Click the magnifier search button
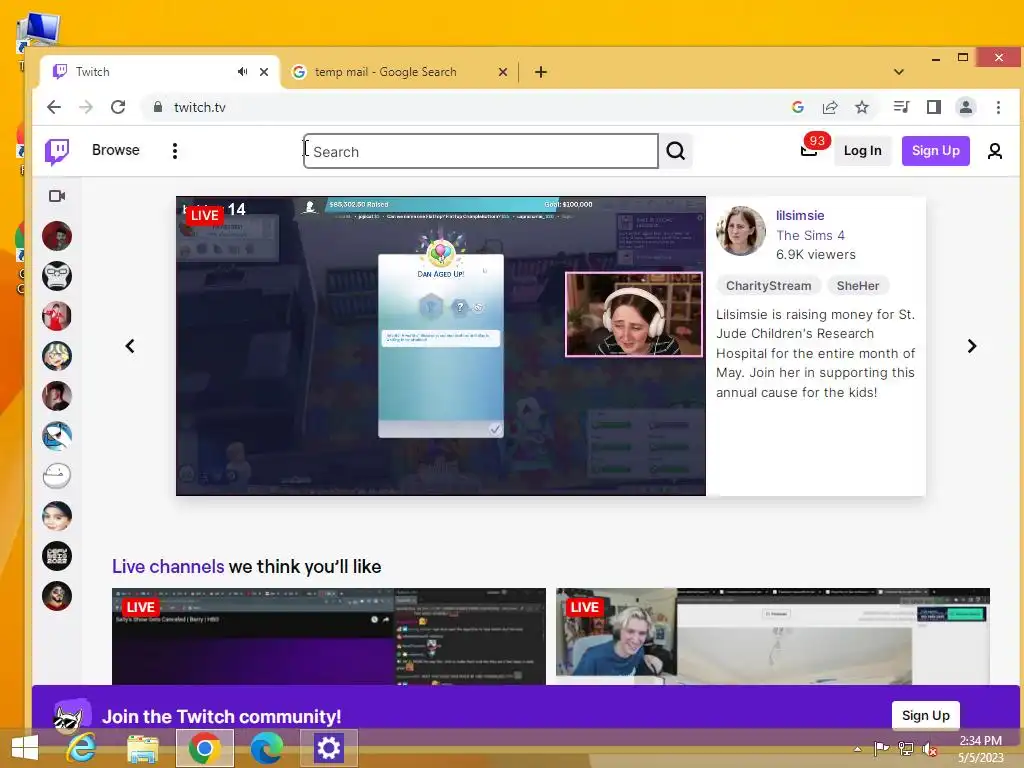Image resolution: width=1024 pixels, height=768 pixels. [676, 152]
